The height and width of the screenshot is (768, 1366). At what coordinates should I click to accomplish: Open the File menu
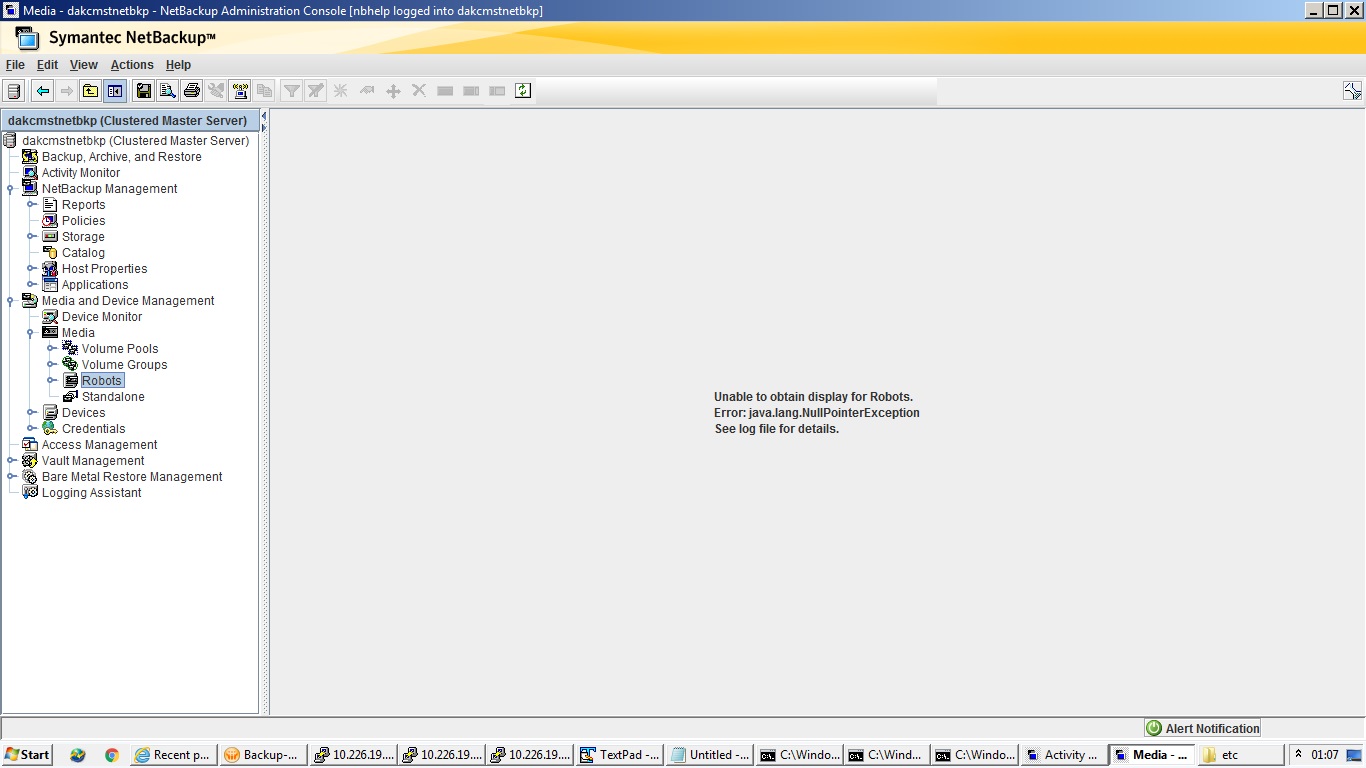15,65
